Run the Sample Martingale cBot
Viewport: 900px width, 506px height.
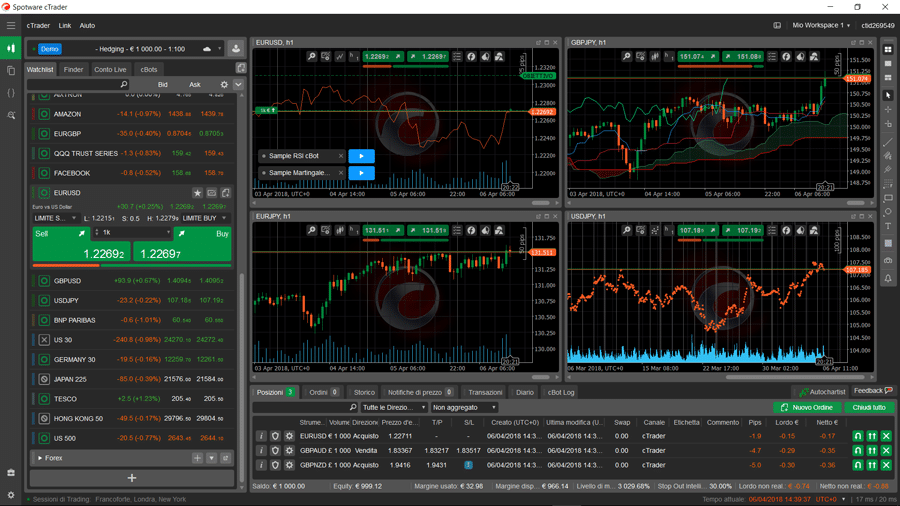click(361, 173)
